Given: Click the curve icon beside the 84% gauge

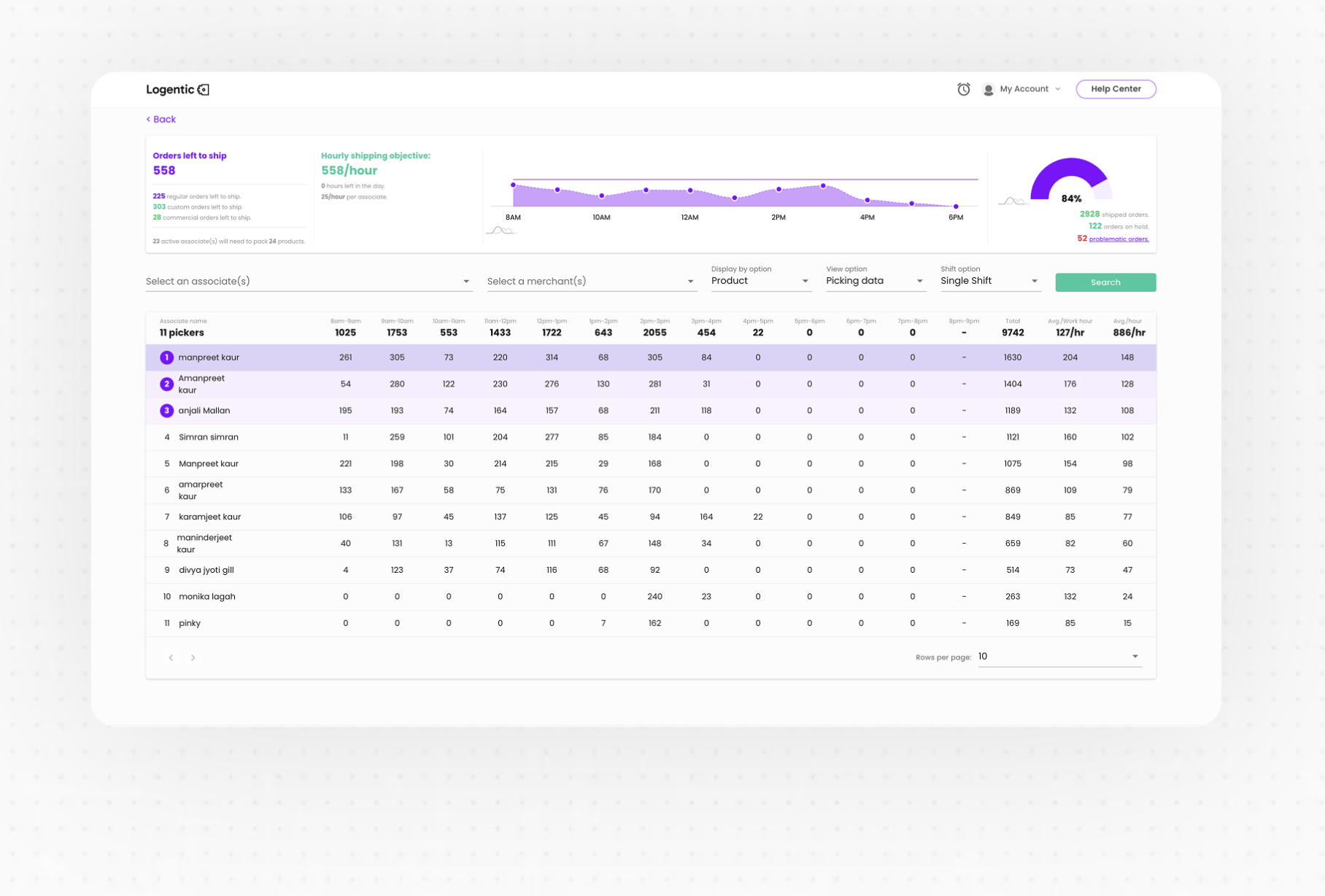Looking at the screenshot, I should tap(1012, 201).
